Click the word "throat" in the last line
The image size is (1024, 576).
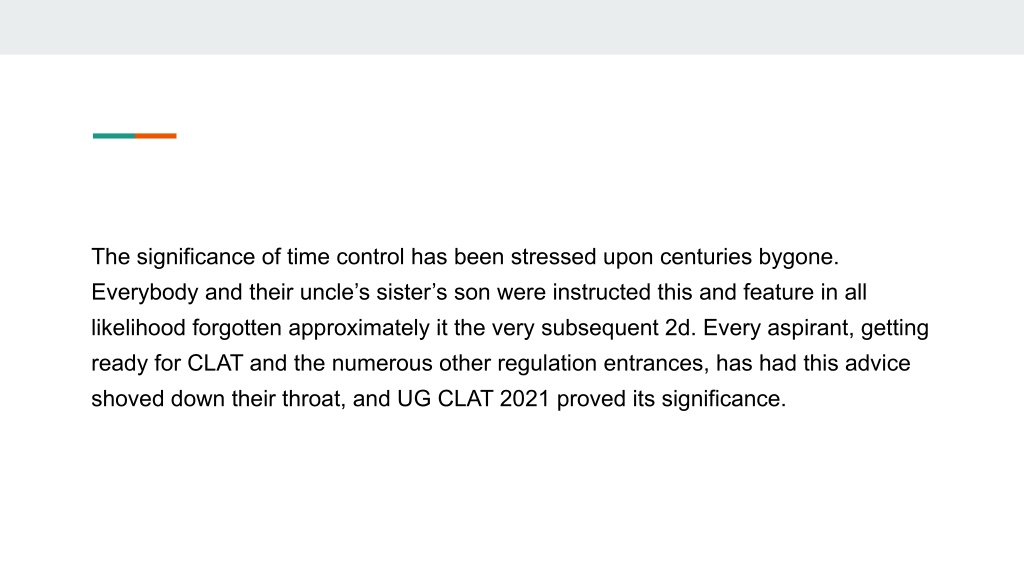click(312, 399)
